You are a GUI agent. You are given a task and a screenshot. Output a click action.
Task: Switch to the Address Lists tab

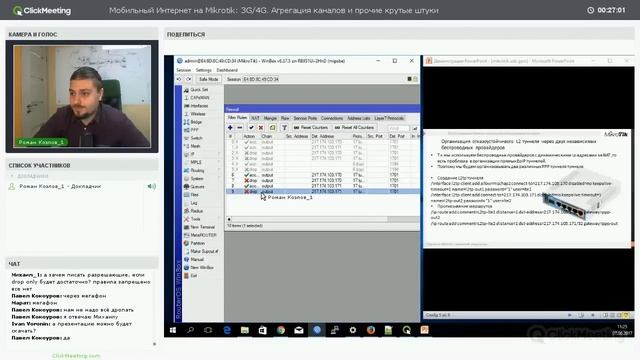[x=358, y=118]
